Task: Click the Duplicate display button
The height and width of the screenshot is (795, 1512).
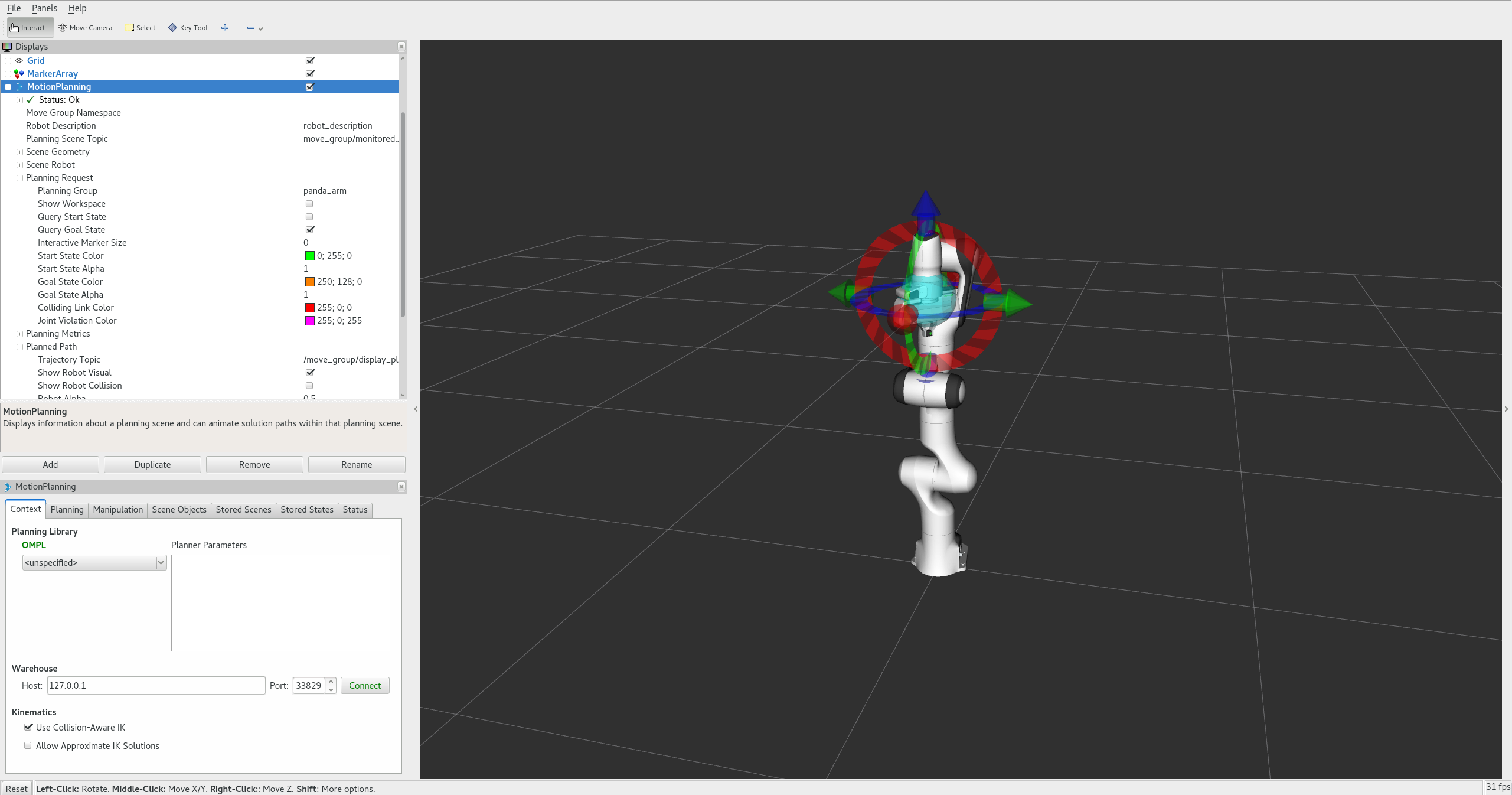Action: coord(152,465)
